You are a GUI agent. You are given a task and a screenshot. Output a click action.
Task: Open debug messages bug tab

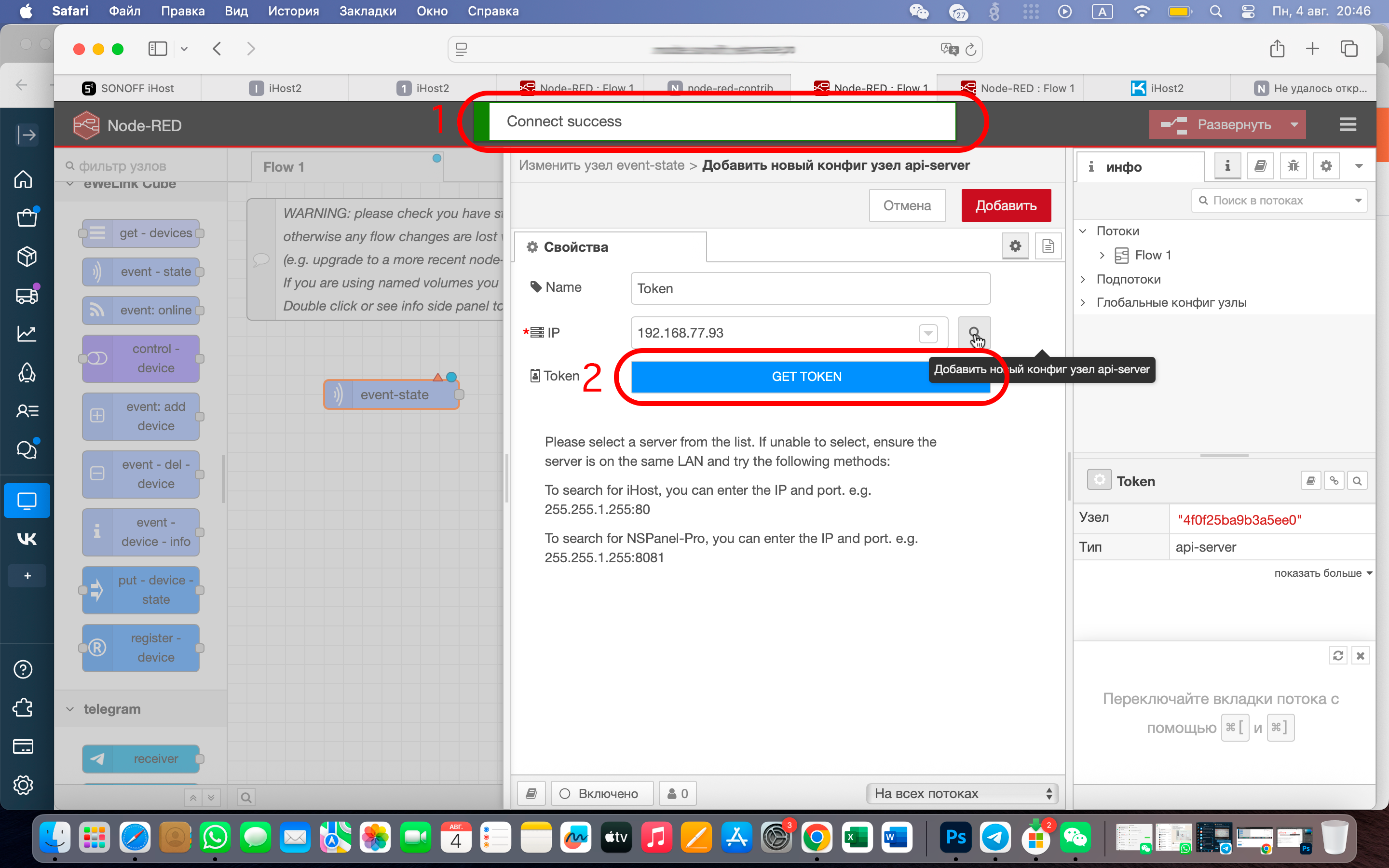1293,166
